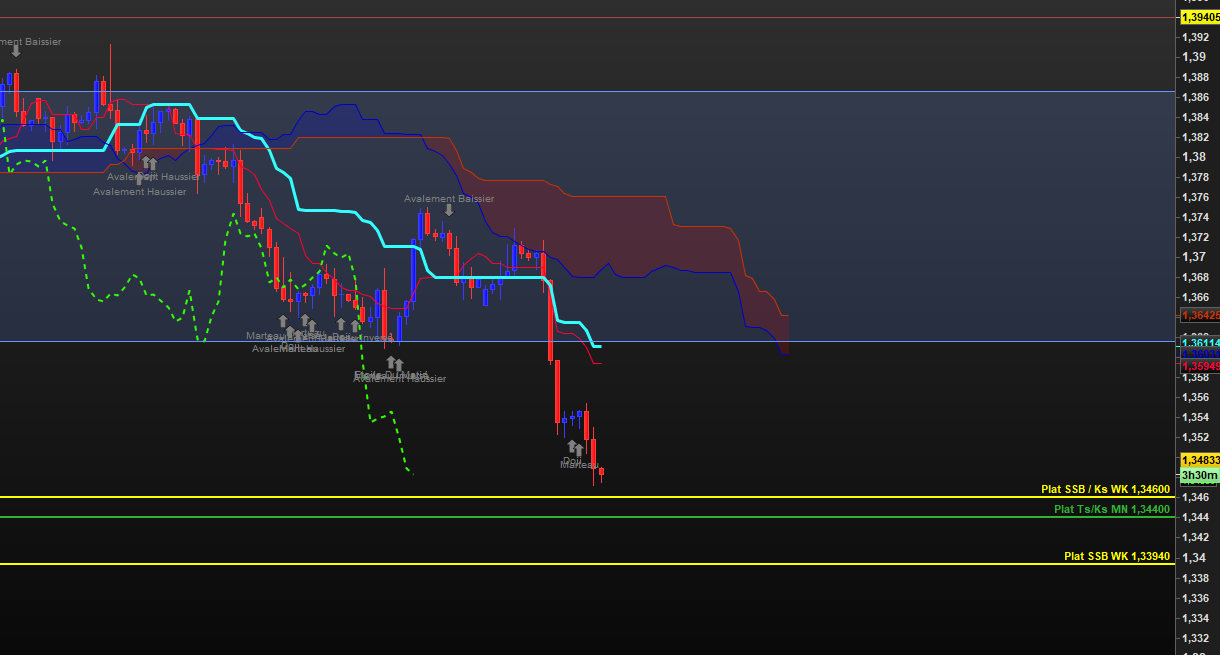Click the thick cyan line's right end
1220x655 pixels.
pos(598,346)
